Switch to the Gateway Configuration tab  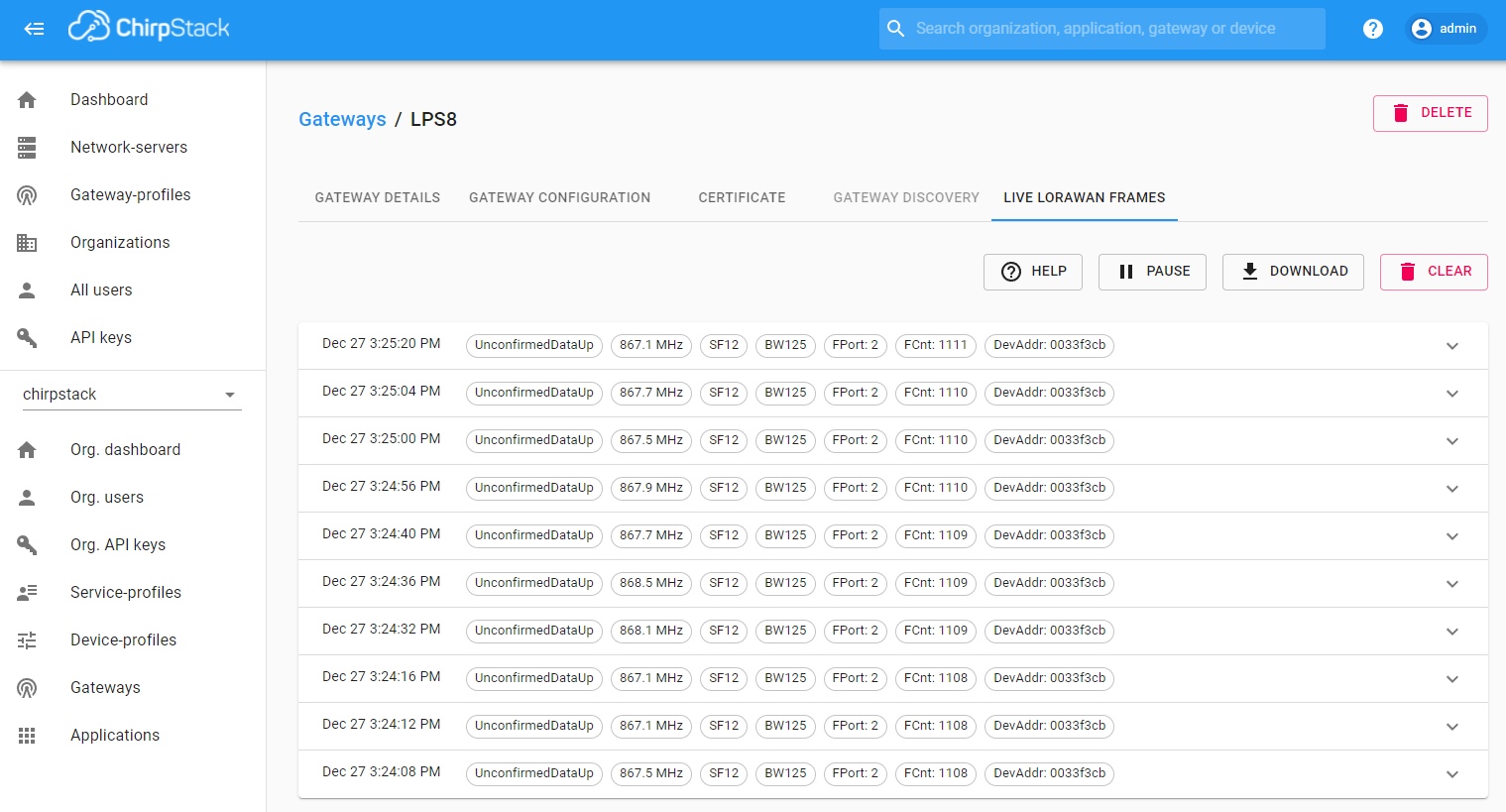pyautogui.click(x=560, y=197)
